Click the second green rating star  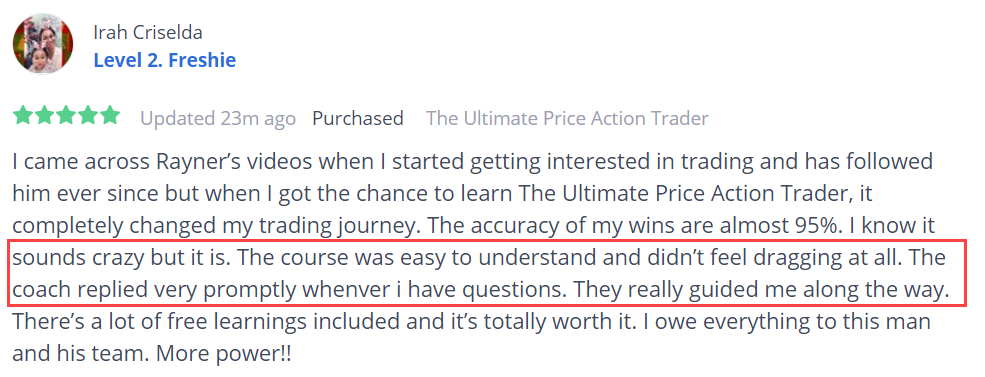[x=45, y=116]
